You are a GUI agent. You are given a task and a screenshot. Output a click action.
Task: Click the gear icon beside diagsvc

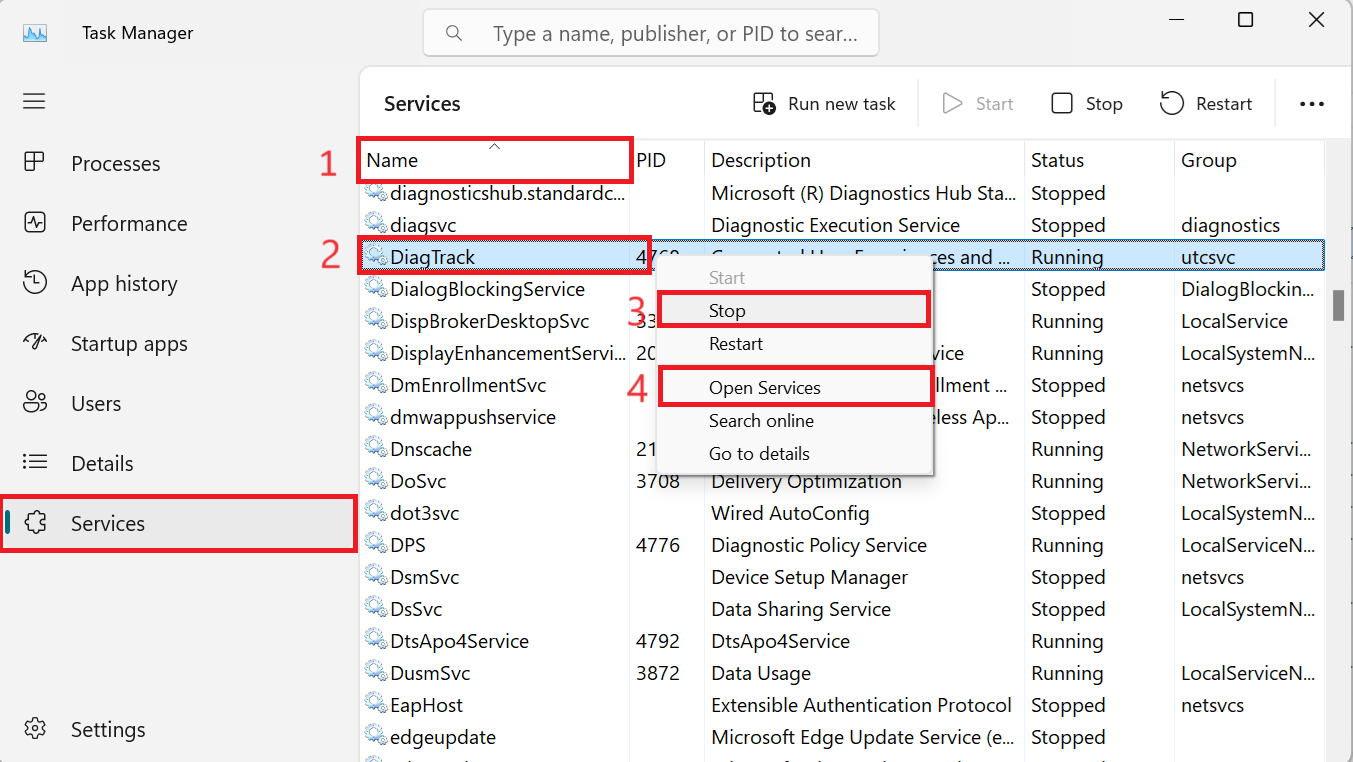point(375,225)
